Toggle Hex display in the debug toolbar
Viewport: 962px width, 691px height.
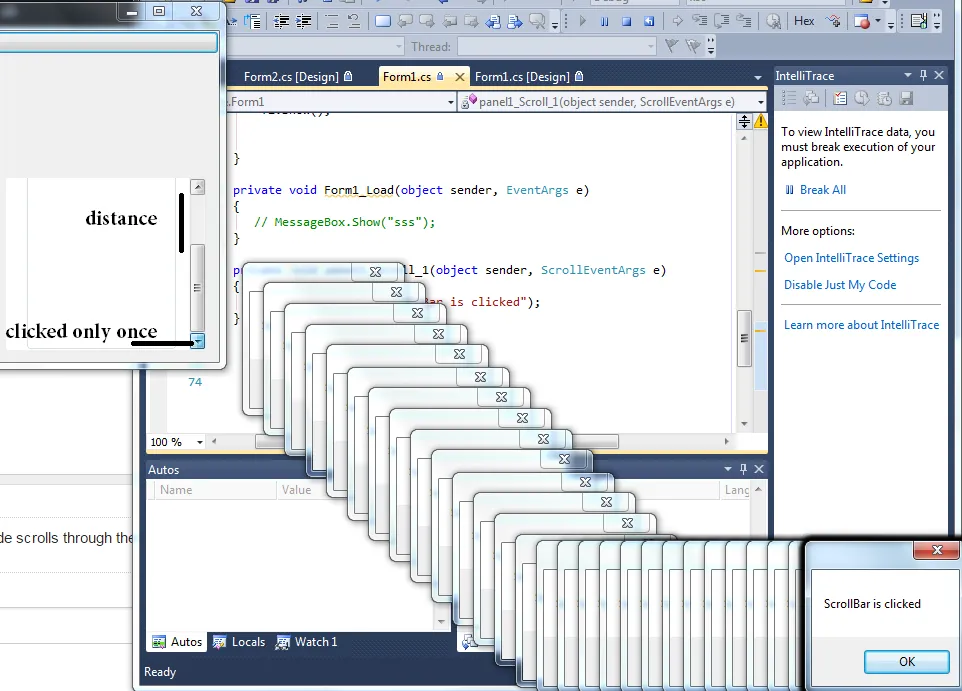click(x=804, y=21)
